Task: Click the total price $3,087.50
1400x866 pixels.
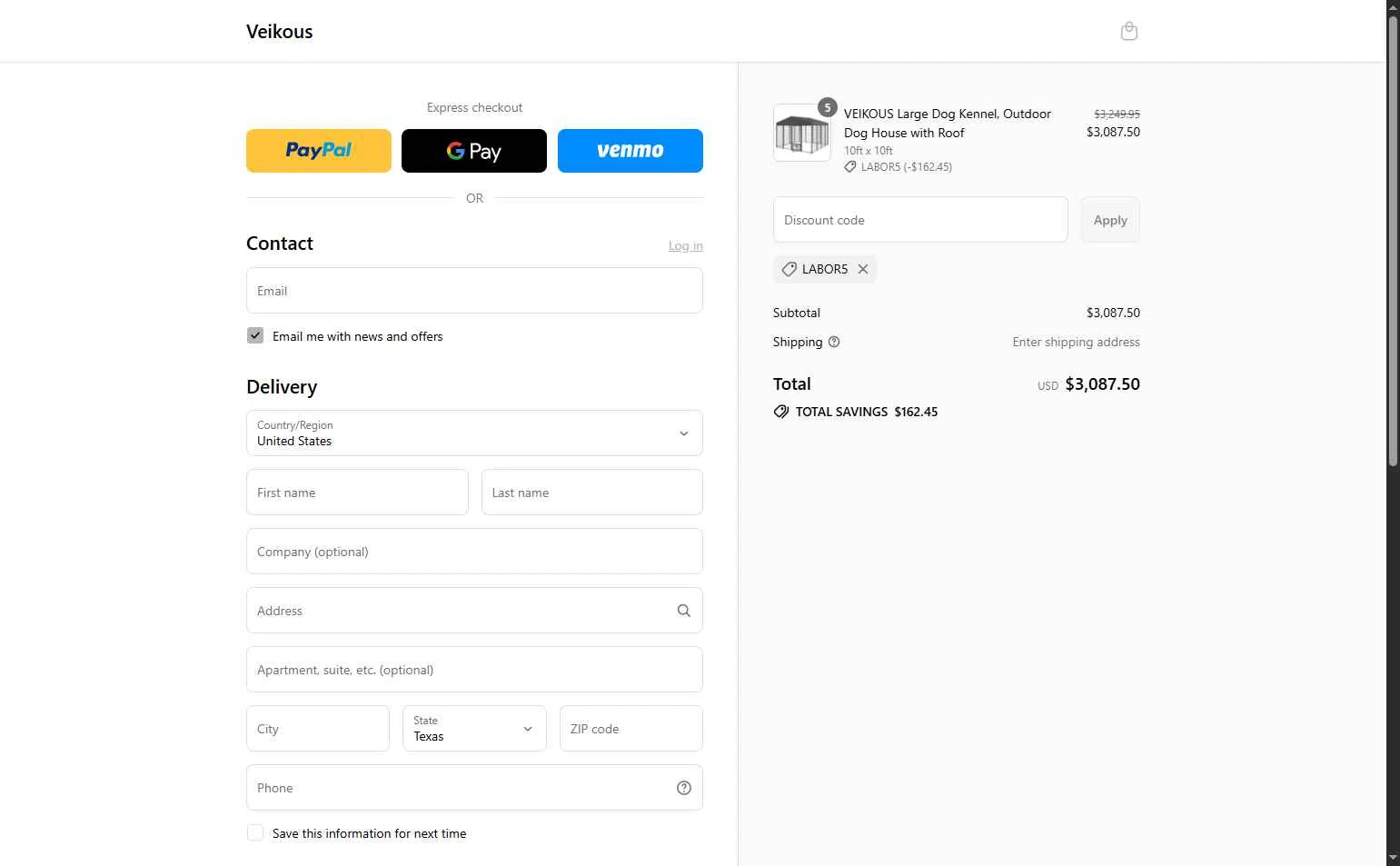Action: click(x=1102, y=384)
